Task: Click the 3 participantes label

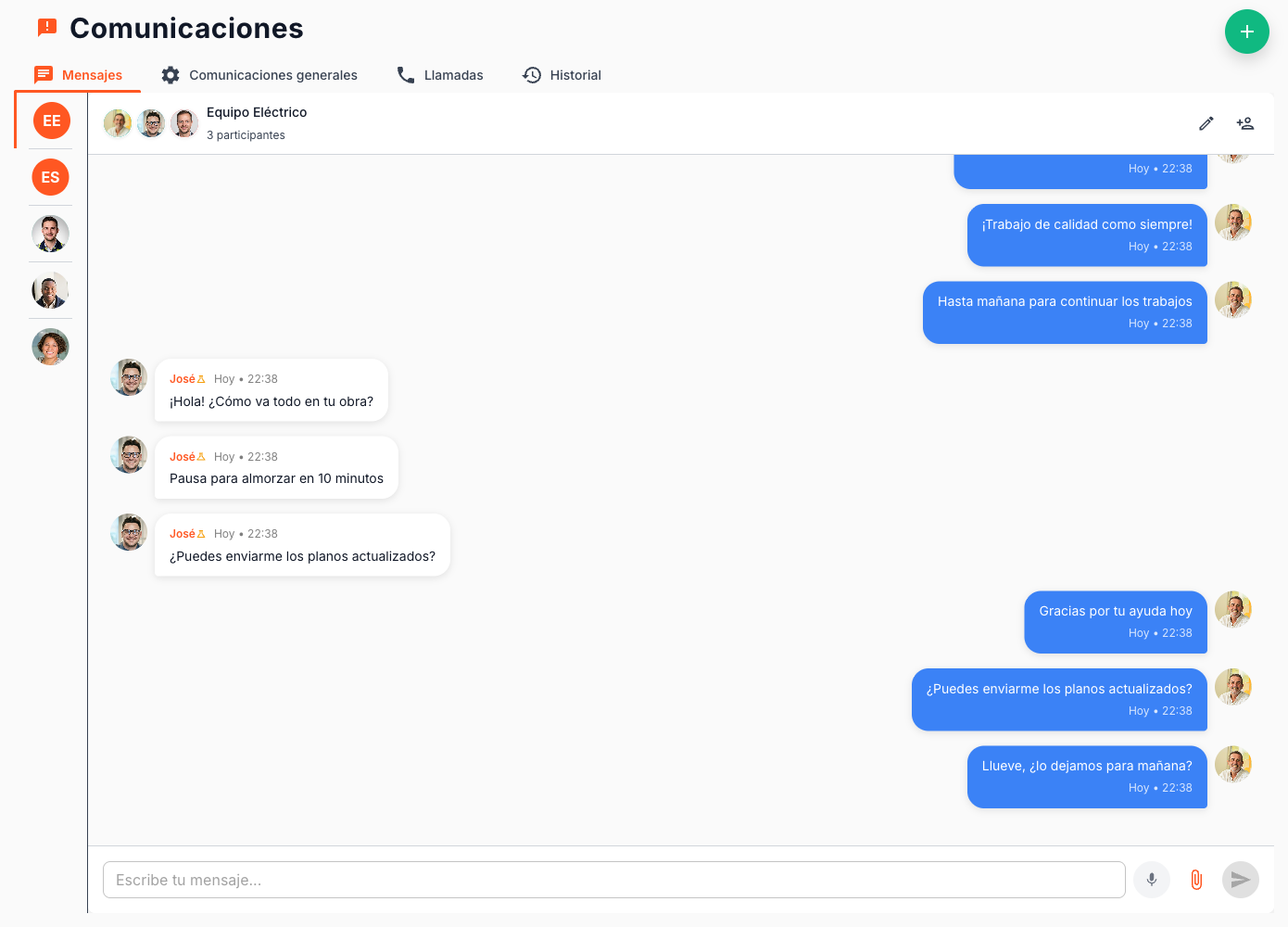Action: tap(246, 135)
